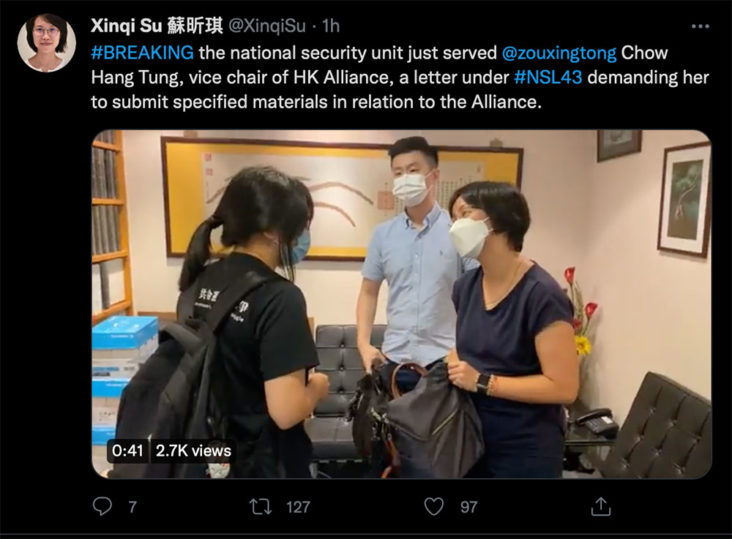This screenshot has width=732, height=539.
Task: Open the tweet body text
Action: click(x=400, y=77)
